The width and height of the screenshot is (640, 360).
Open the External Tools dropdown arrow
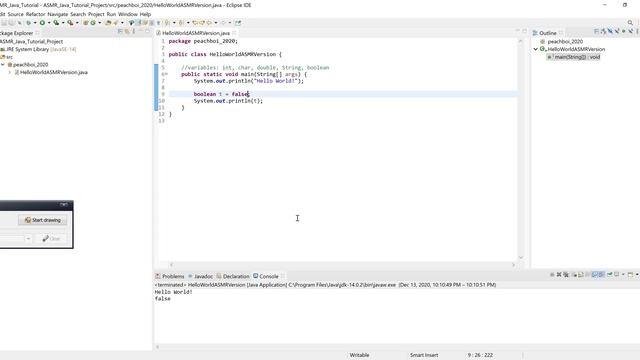77,23
